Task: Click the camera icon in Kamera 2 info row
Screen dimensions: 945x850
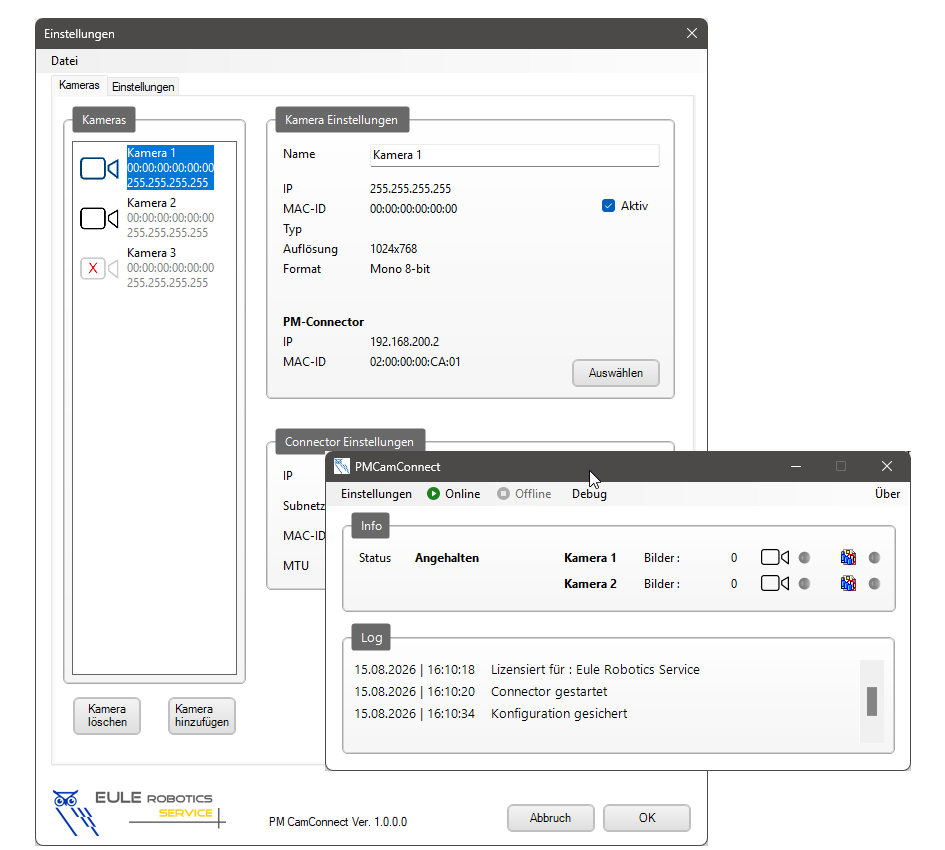Action: (x=774, y=583)
